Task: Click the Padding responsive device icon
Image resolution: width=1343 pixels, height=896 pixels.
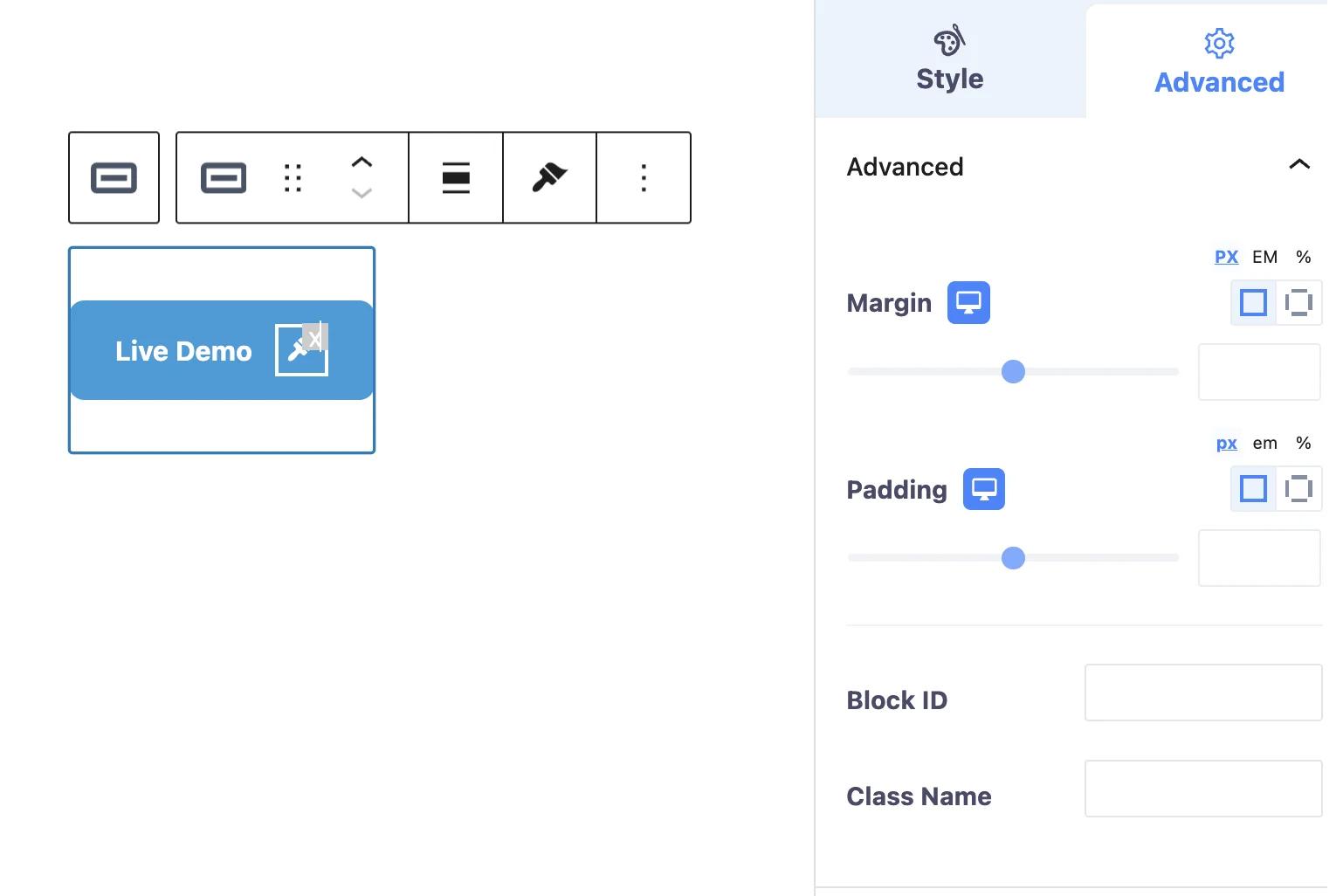Action: pyautogui.click(x=983, y=488)
